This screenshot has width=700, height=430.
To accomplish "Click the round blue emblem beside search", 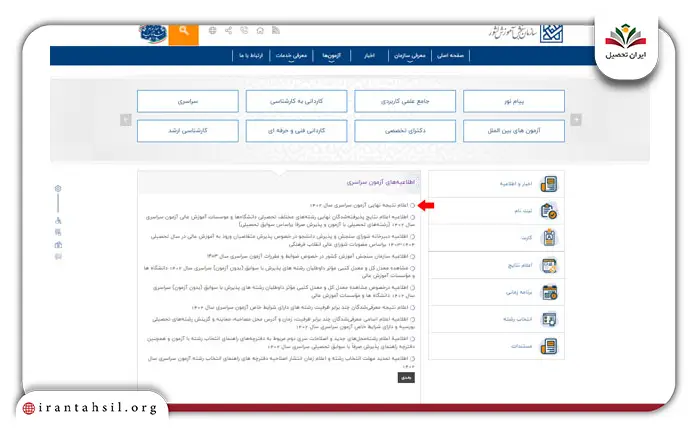I will click(x=153, y=34).
